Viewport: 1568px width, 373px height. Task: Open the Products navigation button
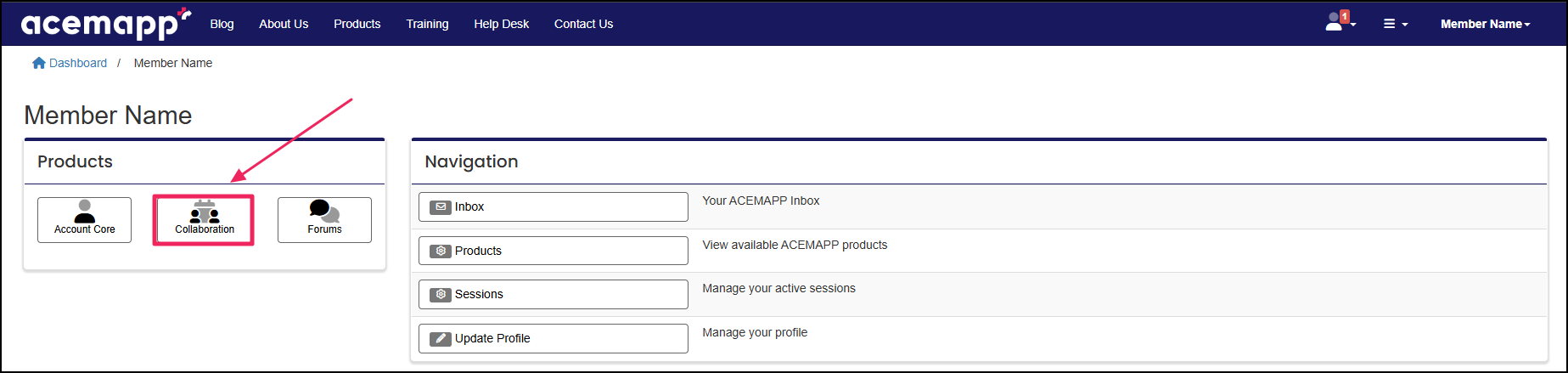(554, 251)
